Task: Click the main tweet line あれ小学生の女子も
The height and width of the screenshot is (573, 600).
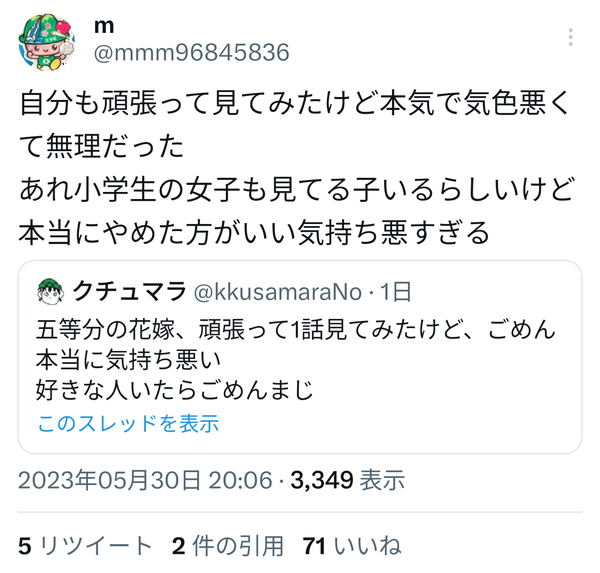Action: pos(297,189)
